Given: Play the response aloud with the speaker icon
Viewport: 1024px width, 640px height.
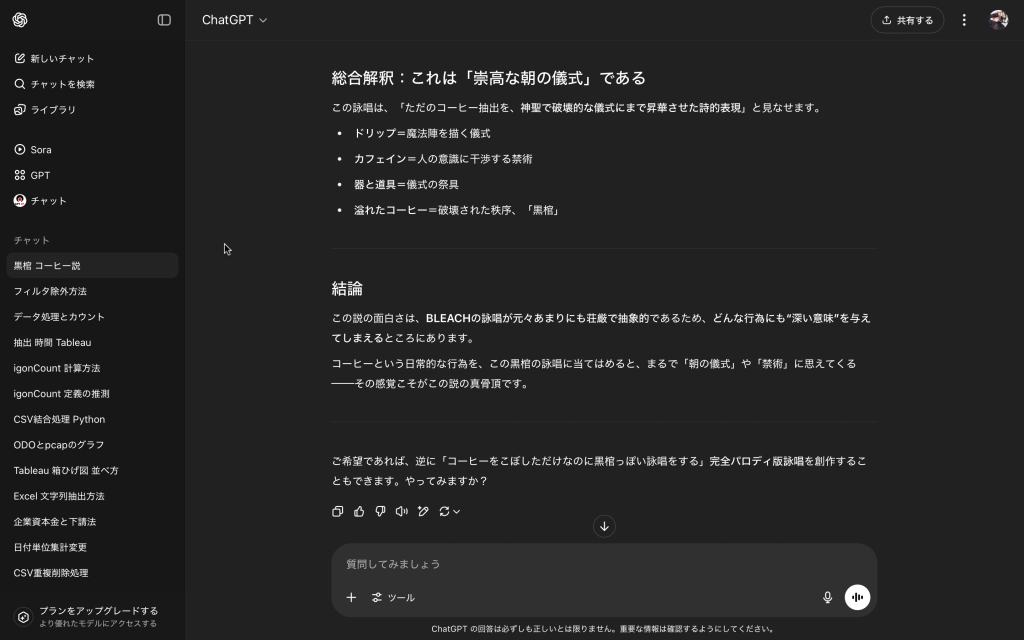Looking at the screenshot, I should 401,512.
